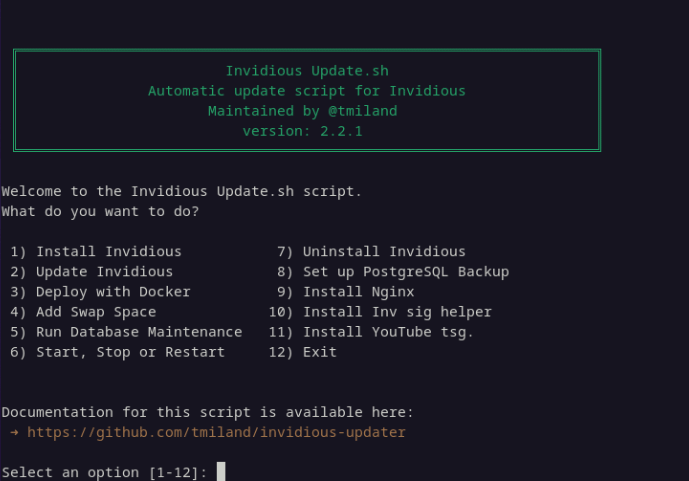Select menu option 12) Exit
The height and width of the screenshot is (481, 689).
click(303, 352)
